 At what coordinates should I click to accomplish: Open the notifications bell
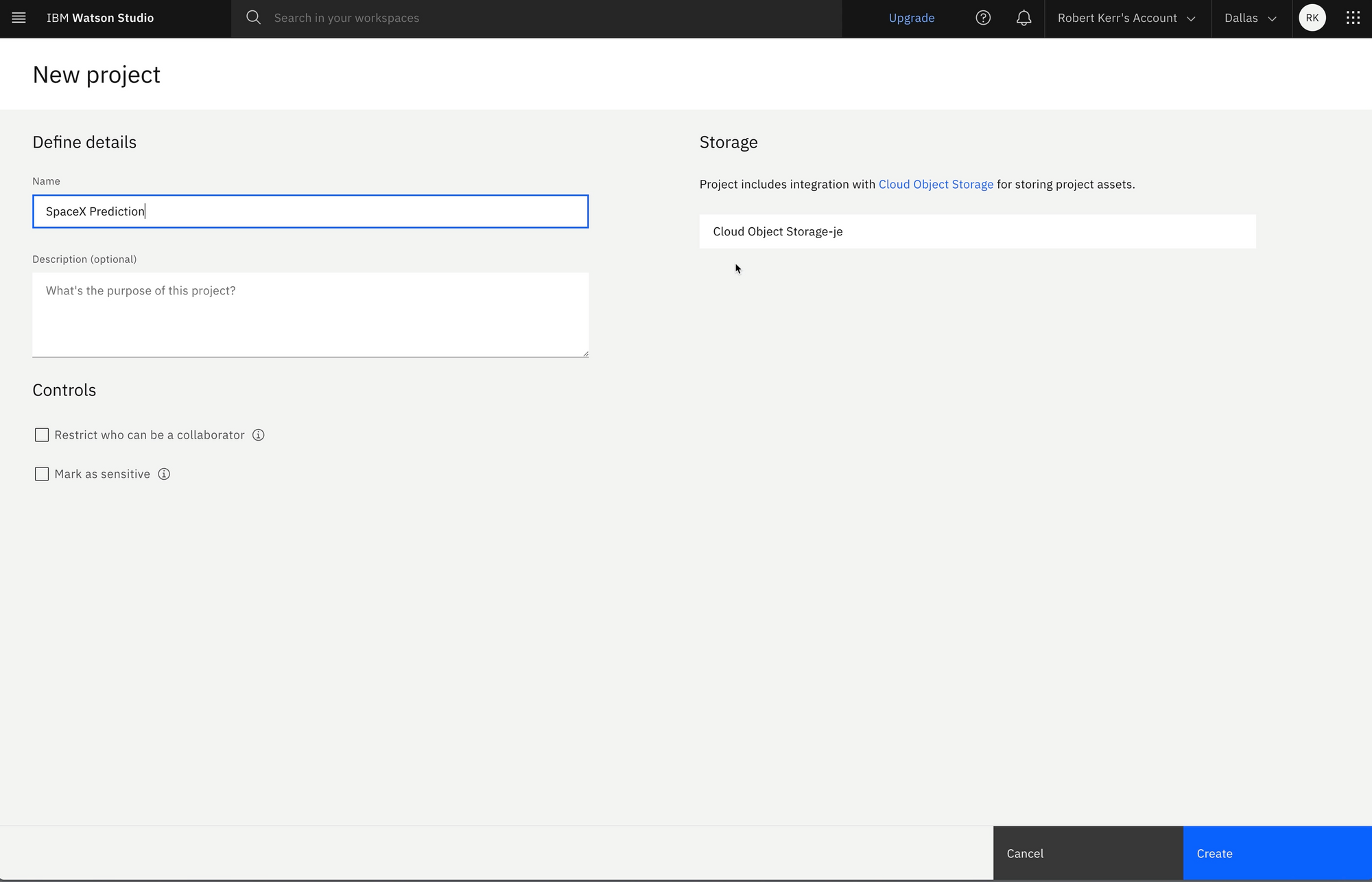(x=1024, y=18)
